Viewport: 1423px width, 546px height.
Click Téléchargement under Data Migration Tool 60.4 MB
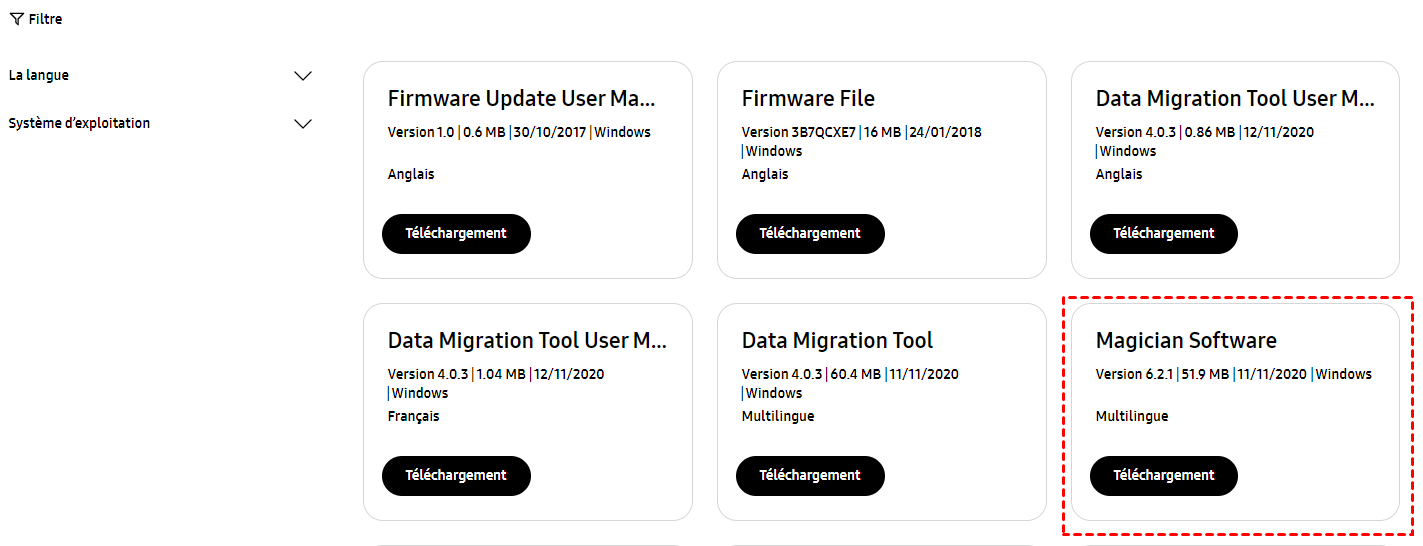pyautogui.click(x=810, y=475)
